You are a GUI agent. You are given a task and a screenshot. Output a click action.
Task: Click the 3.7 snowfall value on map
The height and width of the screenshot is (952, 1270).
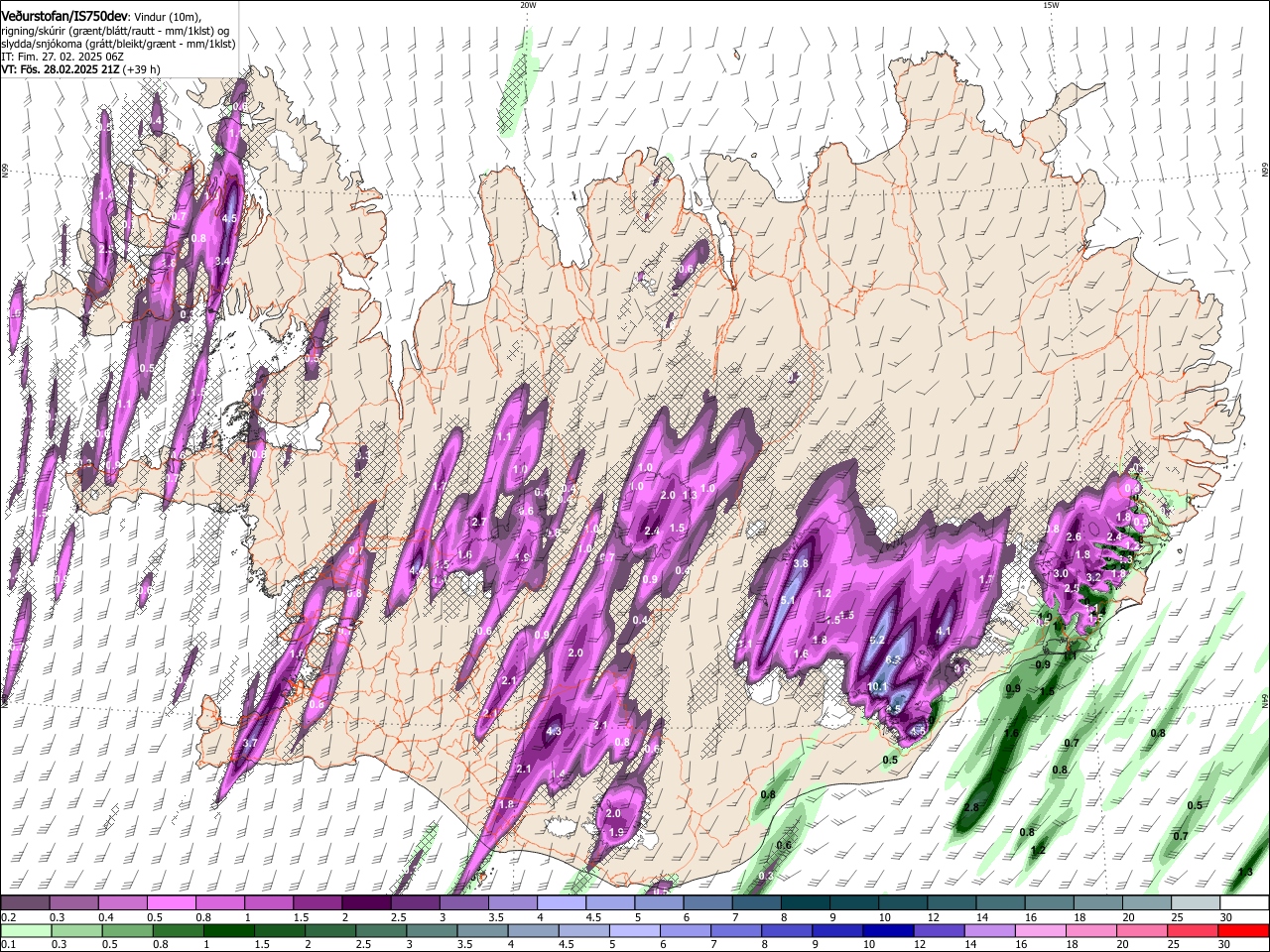pos(250,744)
